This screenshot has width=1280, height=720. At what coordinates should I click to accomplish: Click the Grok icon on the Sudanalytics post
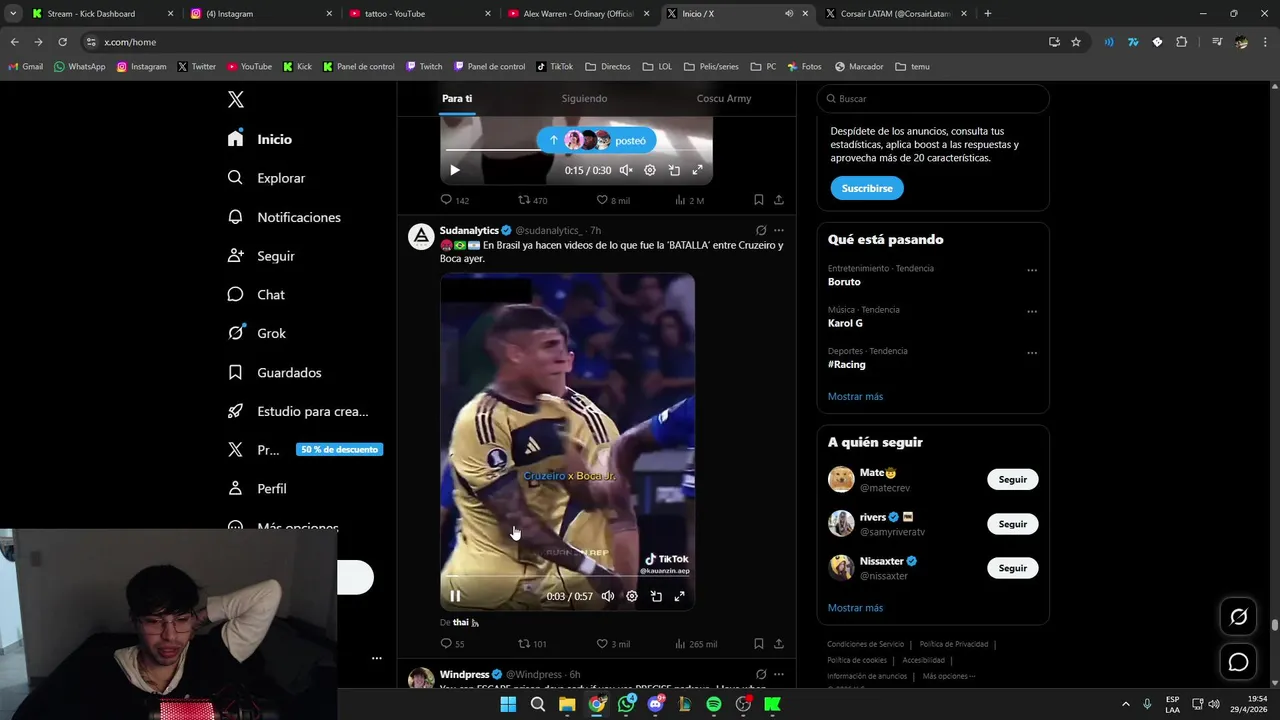[761, 230]
